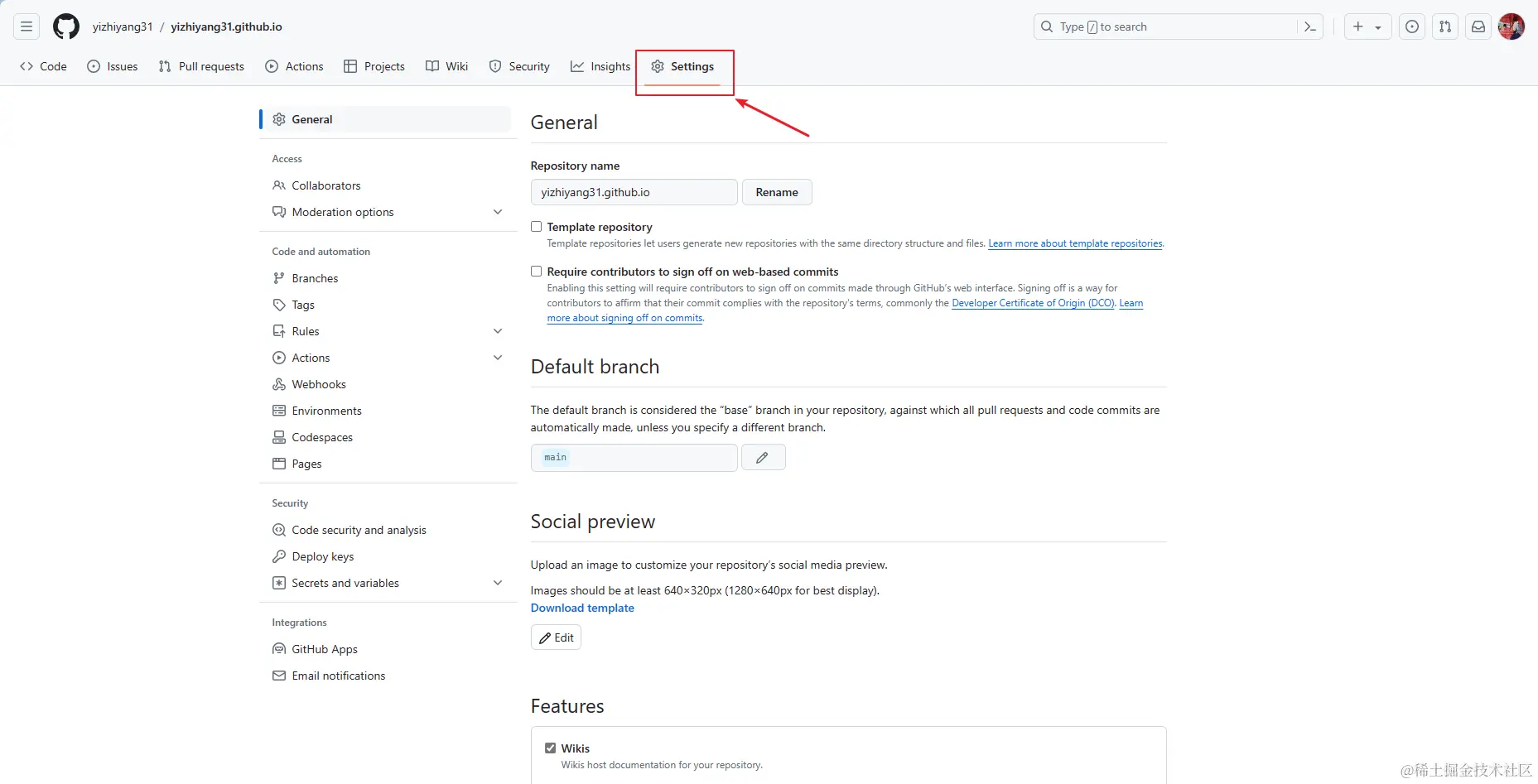The width and height of the screenshot is (1538, 784).
Task: Select General in settings sidebar
Action: [x=388, y=119]
